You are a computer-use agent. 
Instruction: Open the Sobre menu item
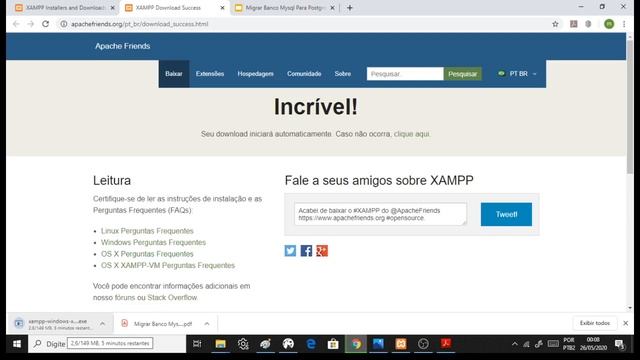pyautogui.click(x=343, y=74)
